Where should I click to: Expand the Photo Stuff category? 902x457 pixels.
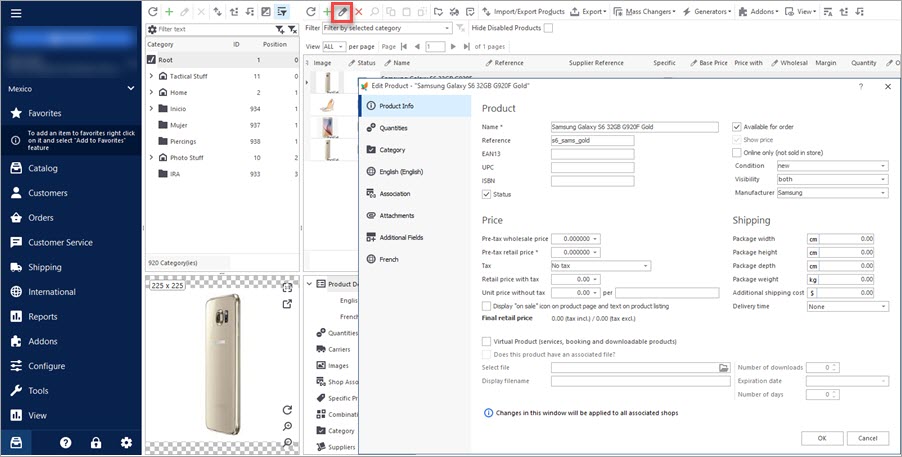point(151,157)
